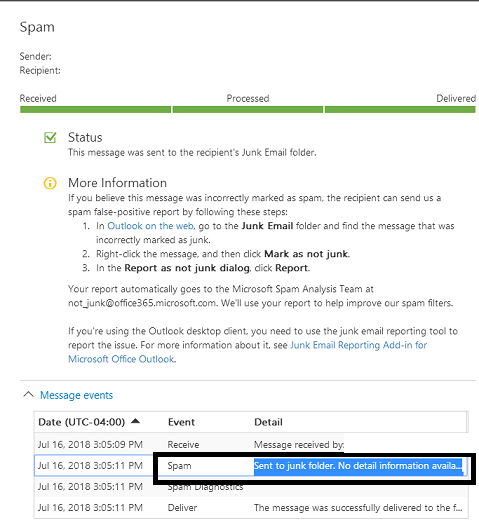Image resolution: width=479 pixels, height=532 pixels.
Task: Open the Outlook on the web link
Action: (x=150, y=226)
